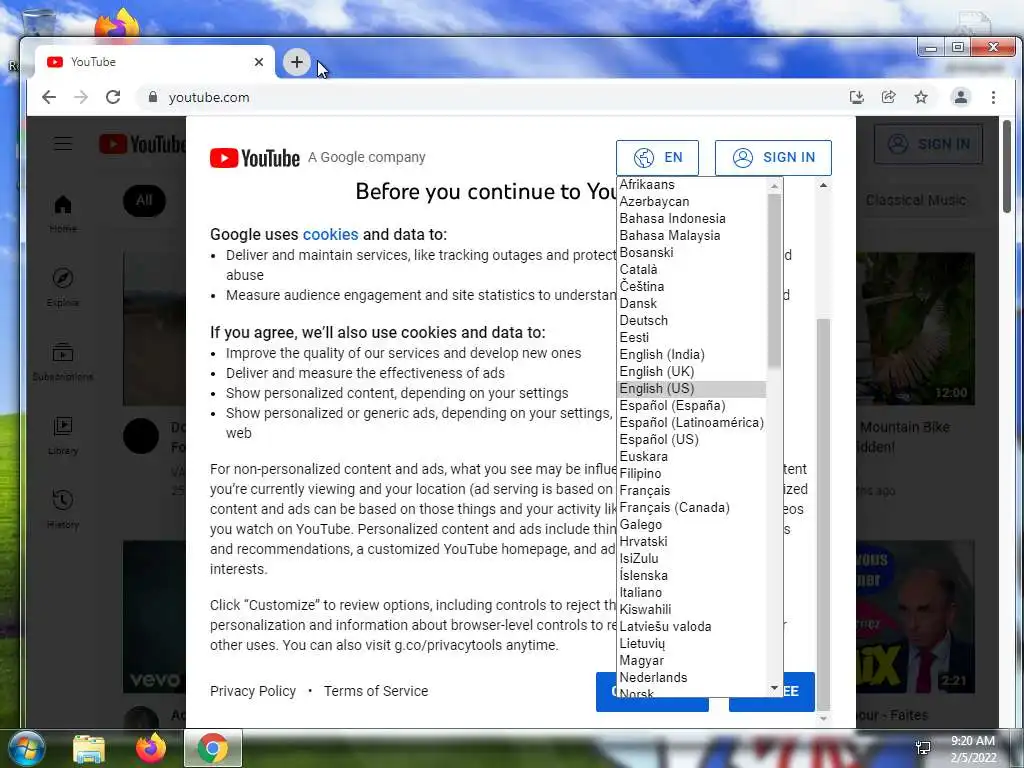Select Bahasa Malaysia language option
The height and width of the screenshot is (768, 1024).
692,236
